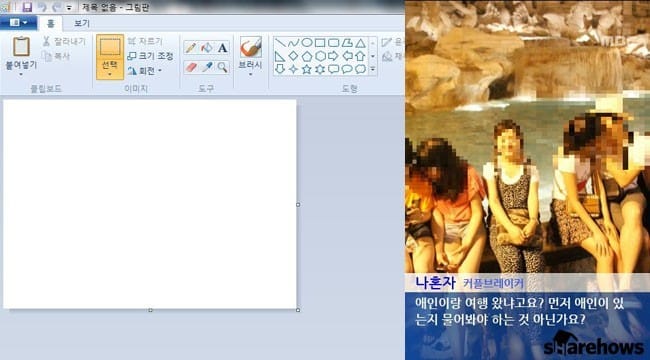Expand the 브러시 dropdown arrow

[x=250, y=75]
